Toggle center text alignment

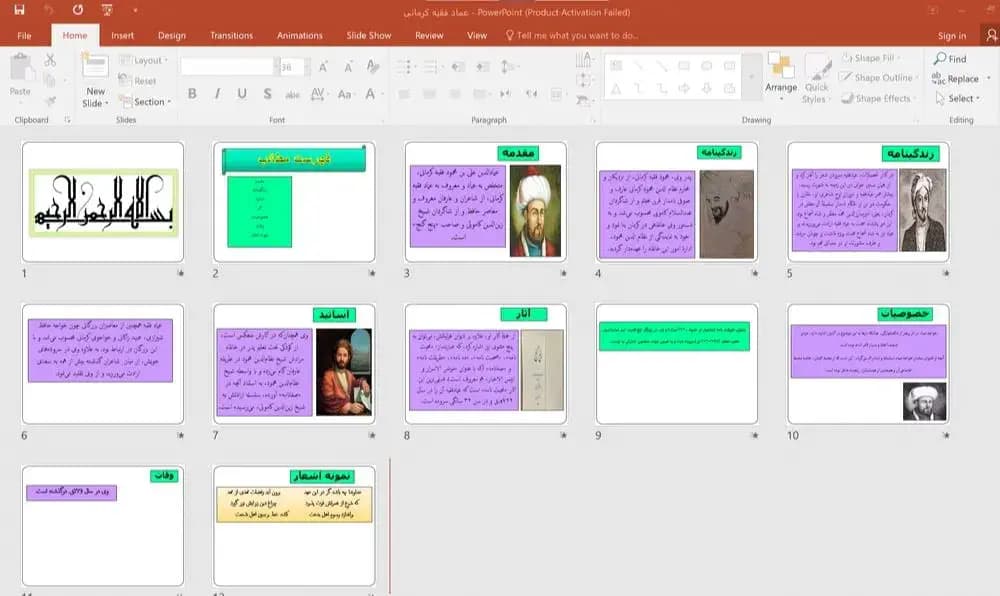click(429, 94)
